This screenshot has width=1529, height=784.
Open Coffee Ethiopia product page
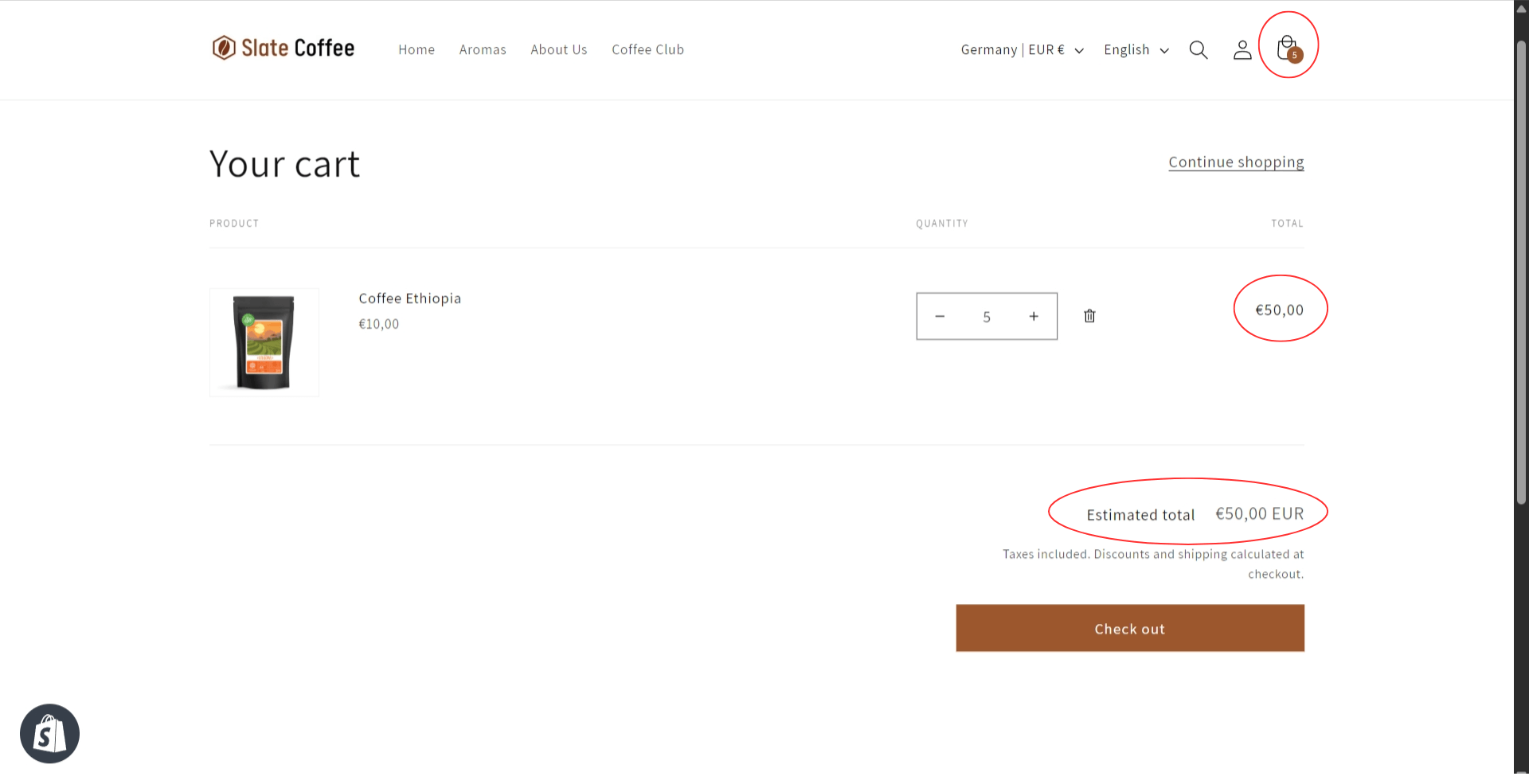409,298
